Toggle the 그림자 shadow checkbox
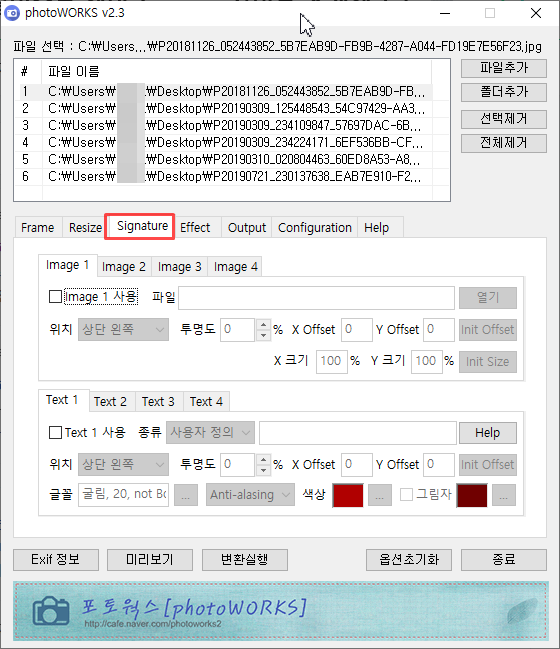The height and width of the screenshot is (649, 560). (406, 494)
